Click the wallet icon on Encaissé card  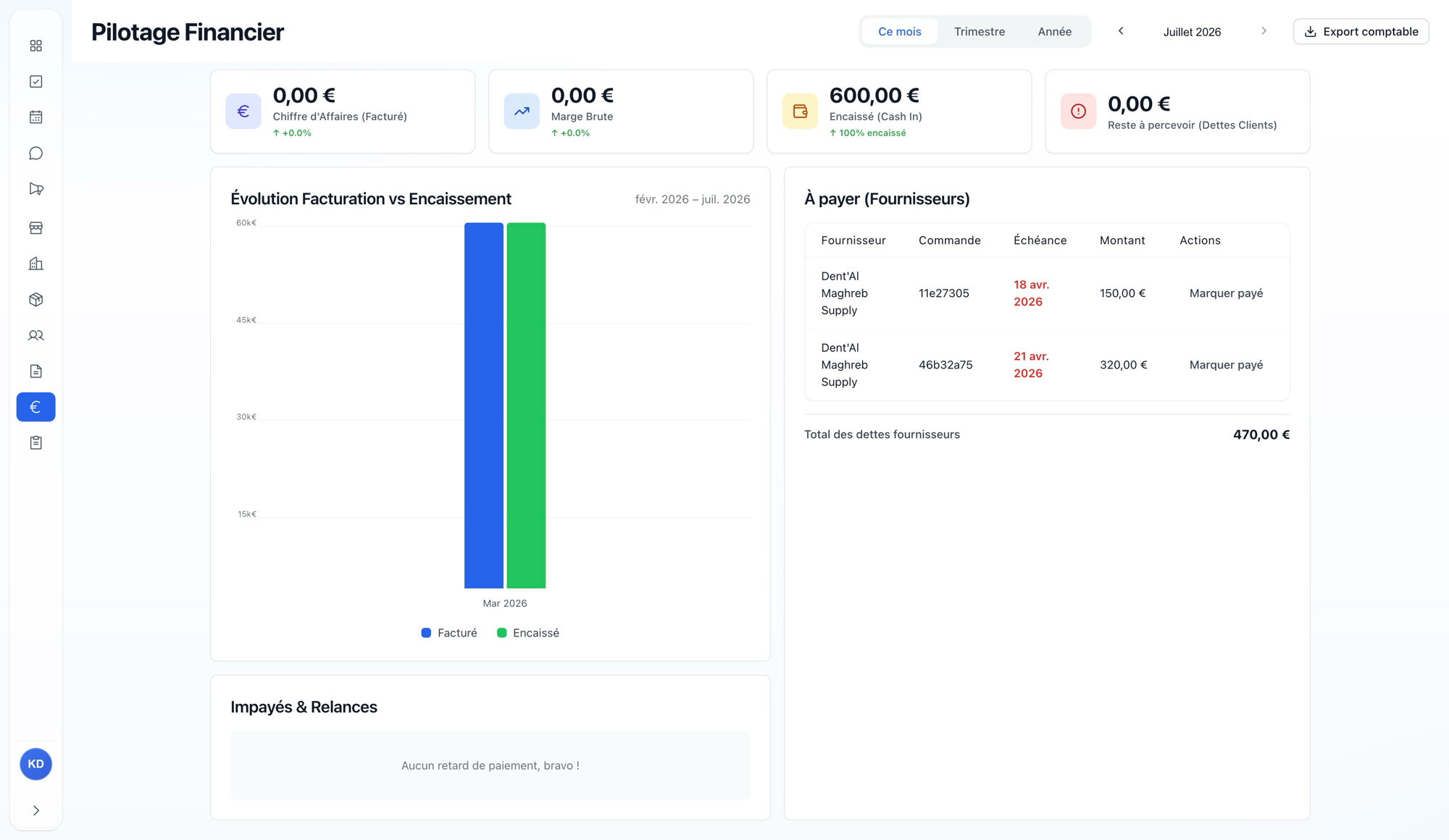(800, 112)
